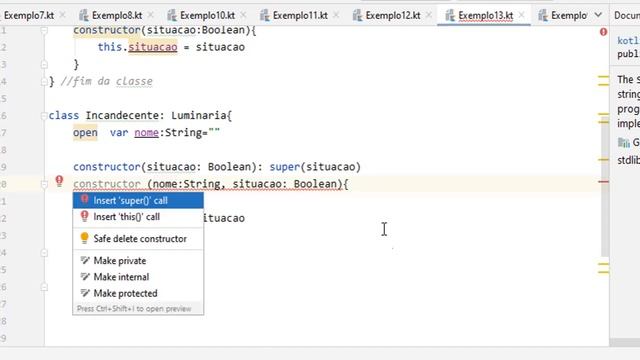Click pencil icon beside Make internal
This screenshot has height=360, width=640.
pos(85,277)
